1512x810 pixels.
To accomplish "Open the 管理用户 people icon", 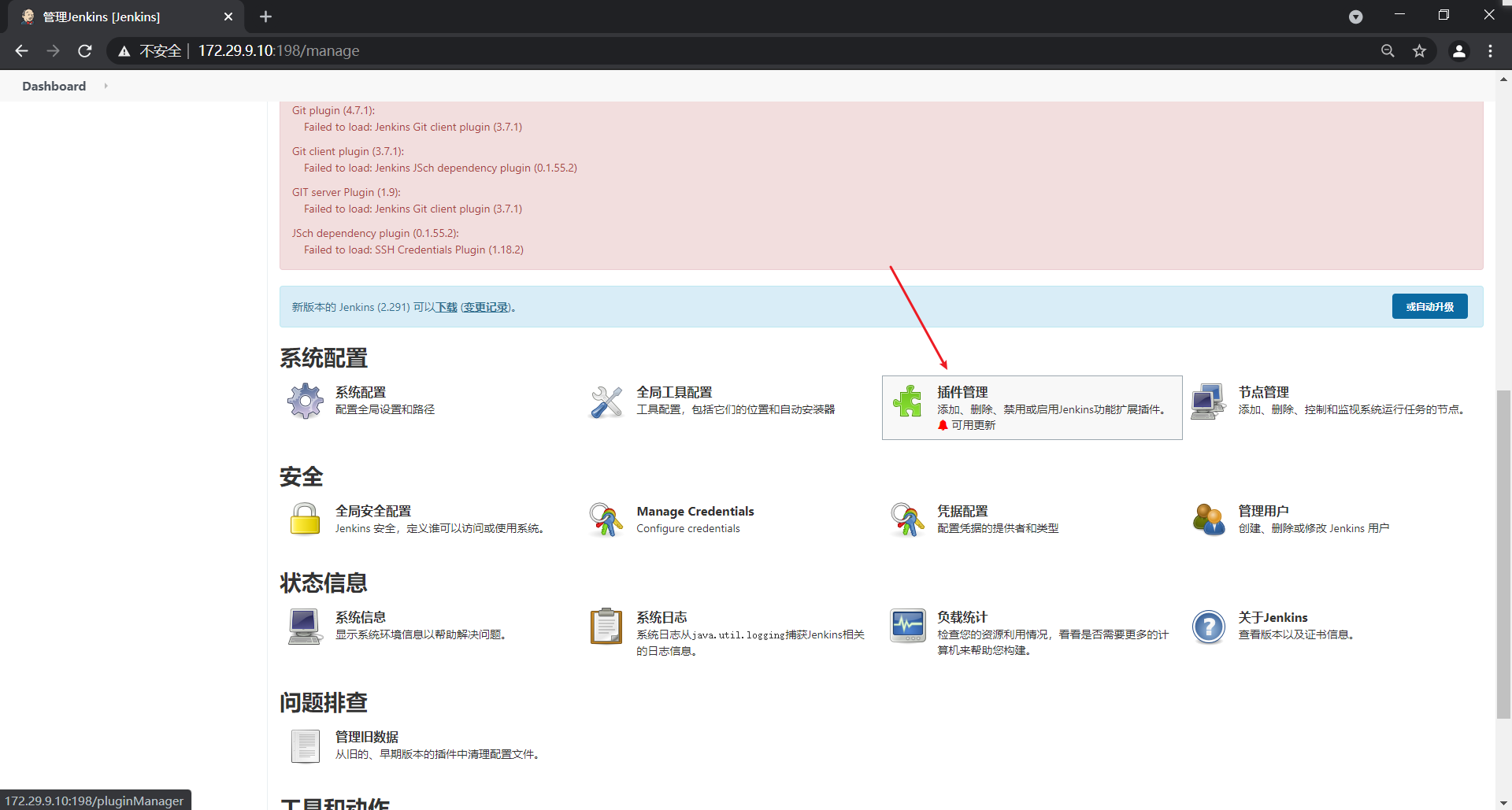I will tap(1209, 520).
